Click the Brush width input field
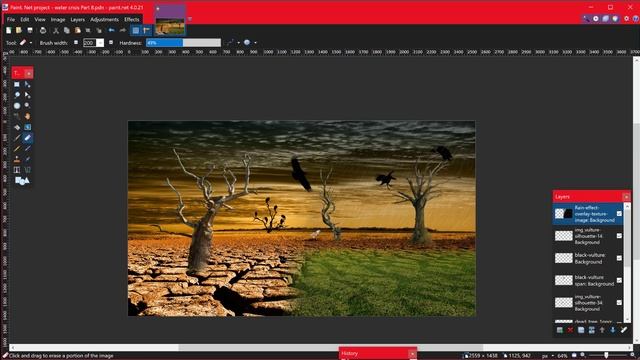 point(89,42)
